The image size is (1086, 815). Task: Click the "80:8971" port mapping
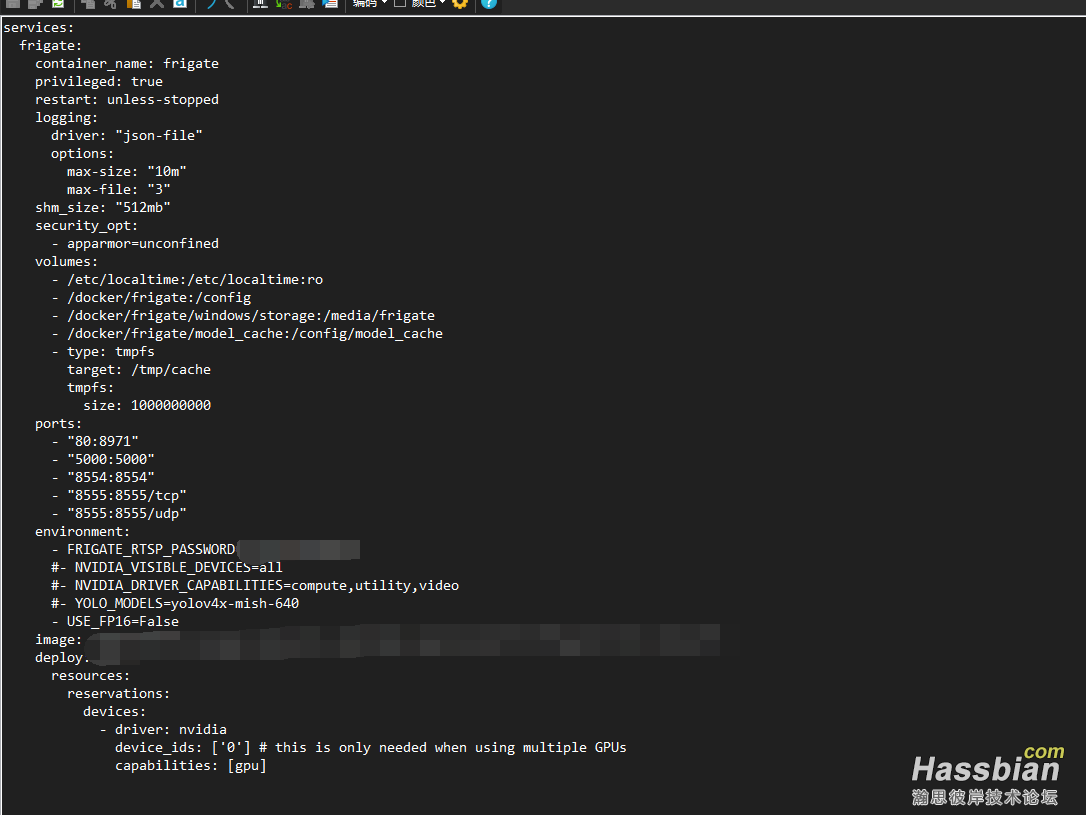(x=103, y=442)
